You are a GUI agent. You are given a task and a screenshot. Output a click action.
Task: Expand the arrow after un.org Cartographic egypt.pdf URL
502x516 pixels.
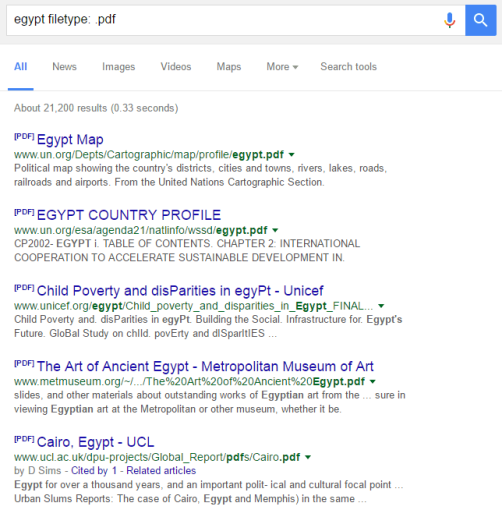coord(292,155)
